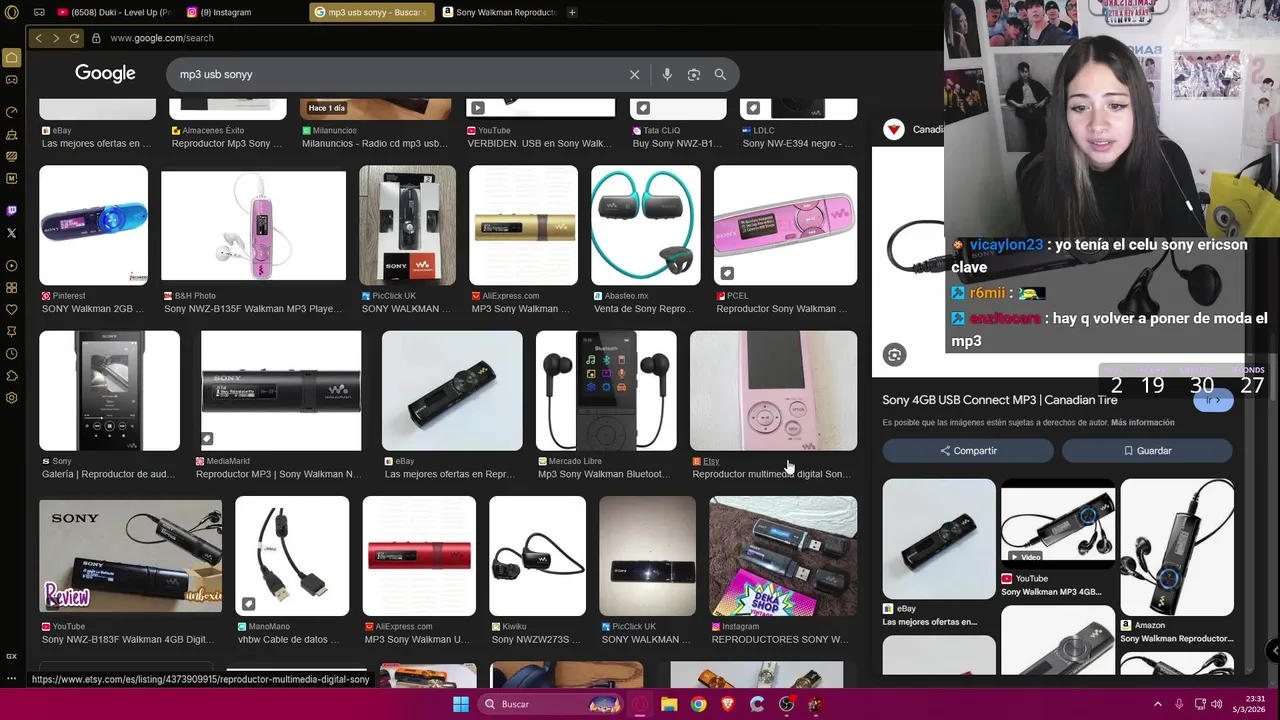This screenshot has width=1280, height=720.
Task: Go forward with the browser forward arrow
Action: pyautogui.click(x=56, y=38)
